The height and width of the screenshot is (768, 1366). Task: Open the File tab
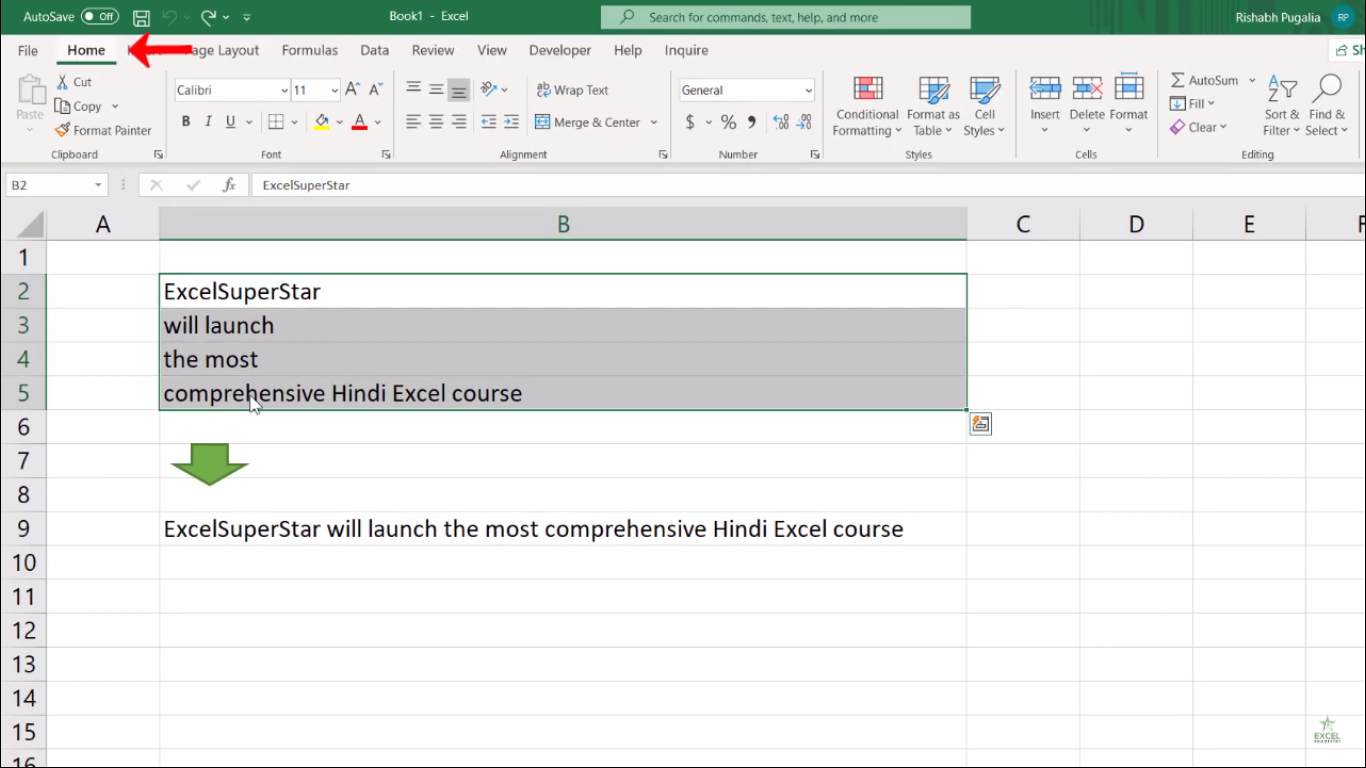click(x=28, y=50)
